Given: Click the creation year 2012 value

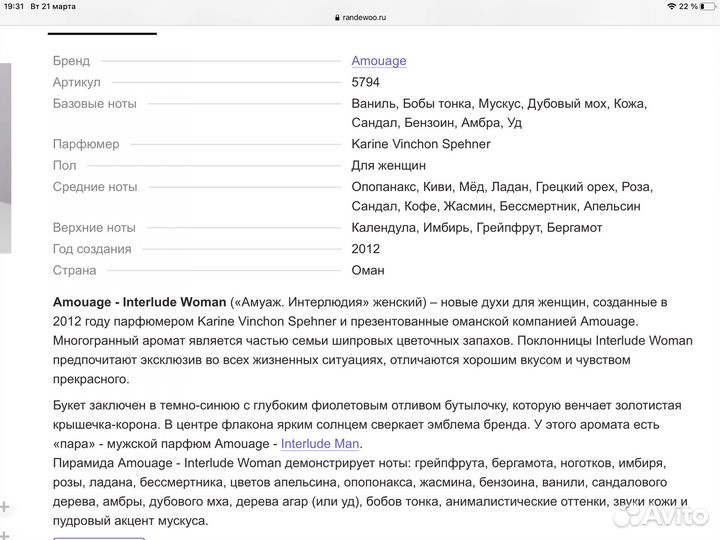Looking at the screenshot, I should [366, 249].
